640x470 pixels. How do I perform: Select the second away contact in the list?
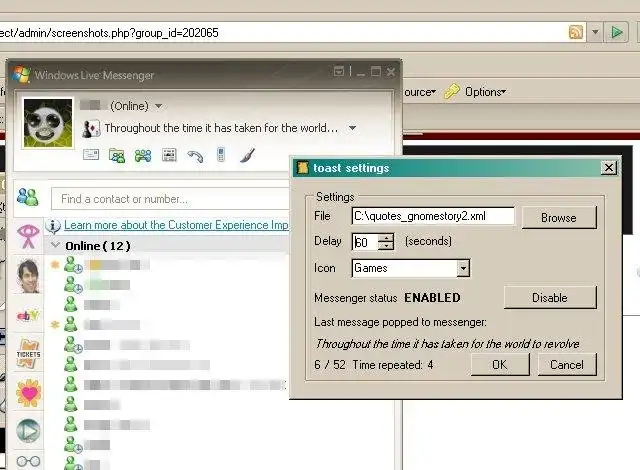pyautogui.click(x=98, y=285)
